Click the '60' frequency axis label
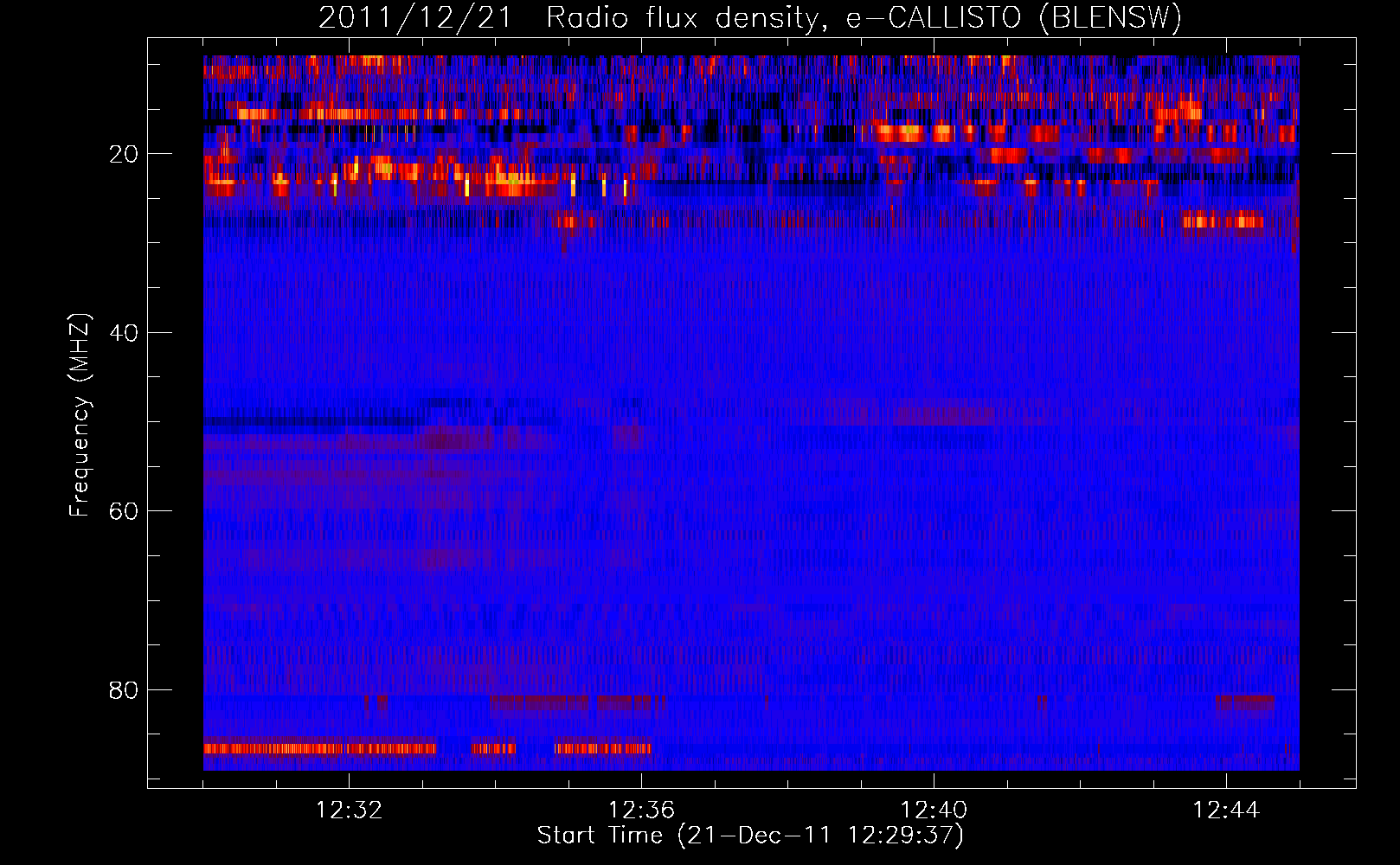 click(124, 511)
